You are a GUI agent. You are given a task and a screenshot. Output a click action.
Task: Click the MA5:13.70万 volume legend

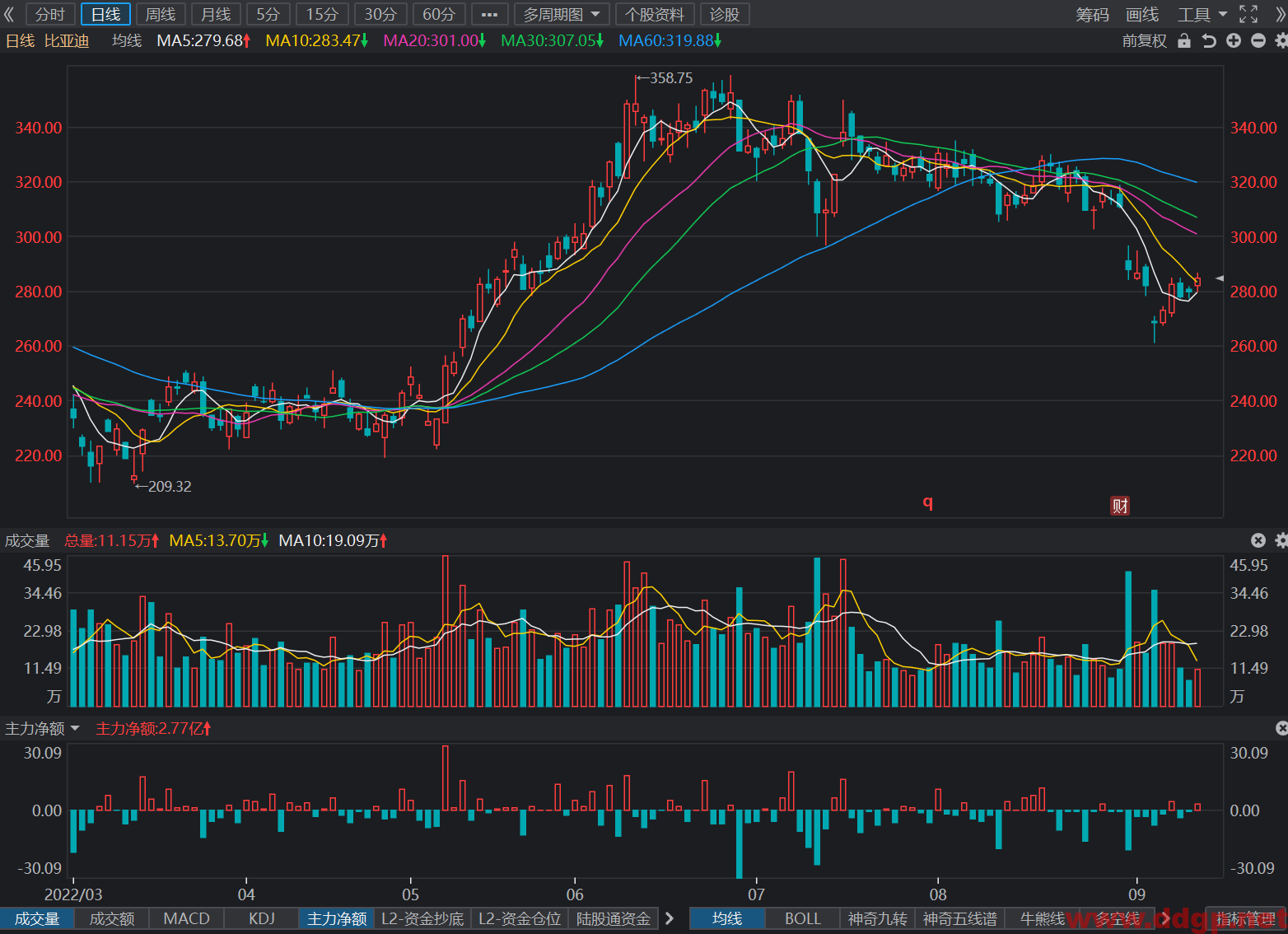[x=218, y=540]
